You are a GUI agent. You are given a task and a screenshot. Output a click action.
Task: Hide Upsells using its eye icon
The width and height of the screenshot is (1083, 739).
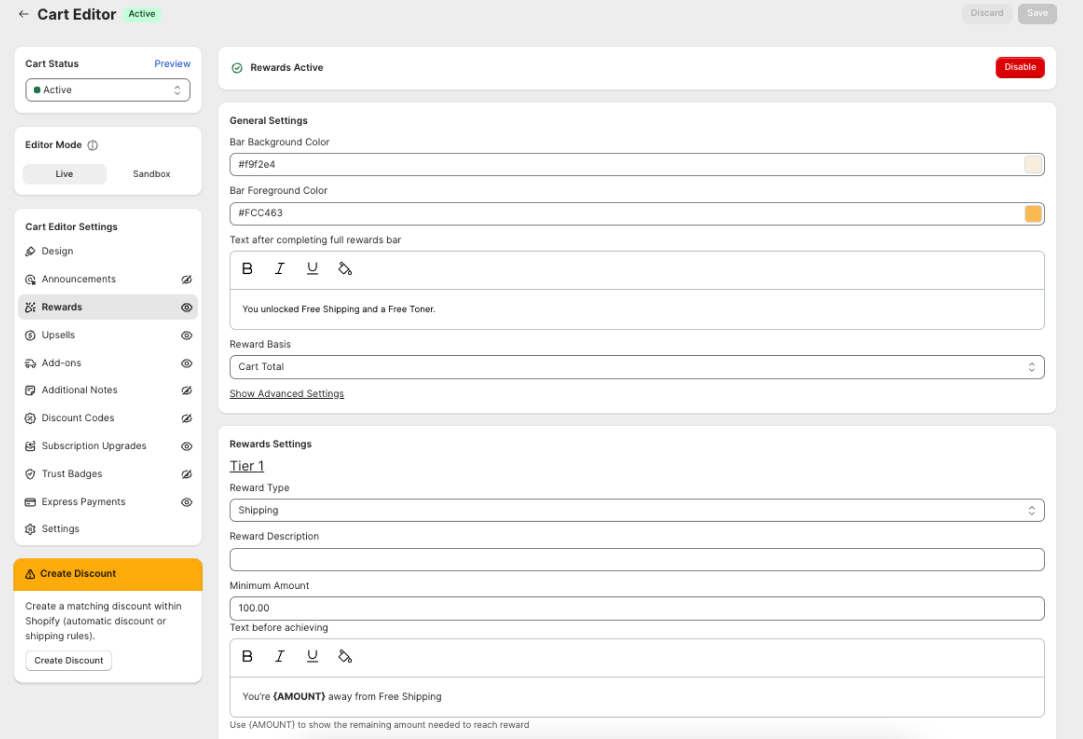click(x=186, y=335)
